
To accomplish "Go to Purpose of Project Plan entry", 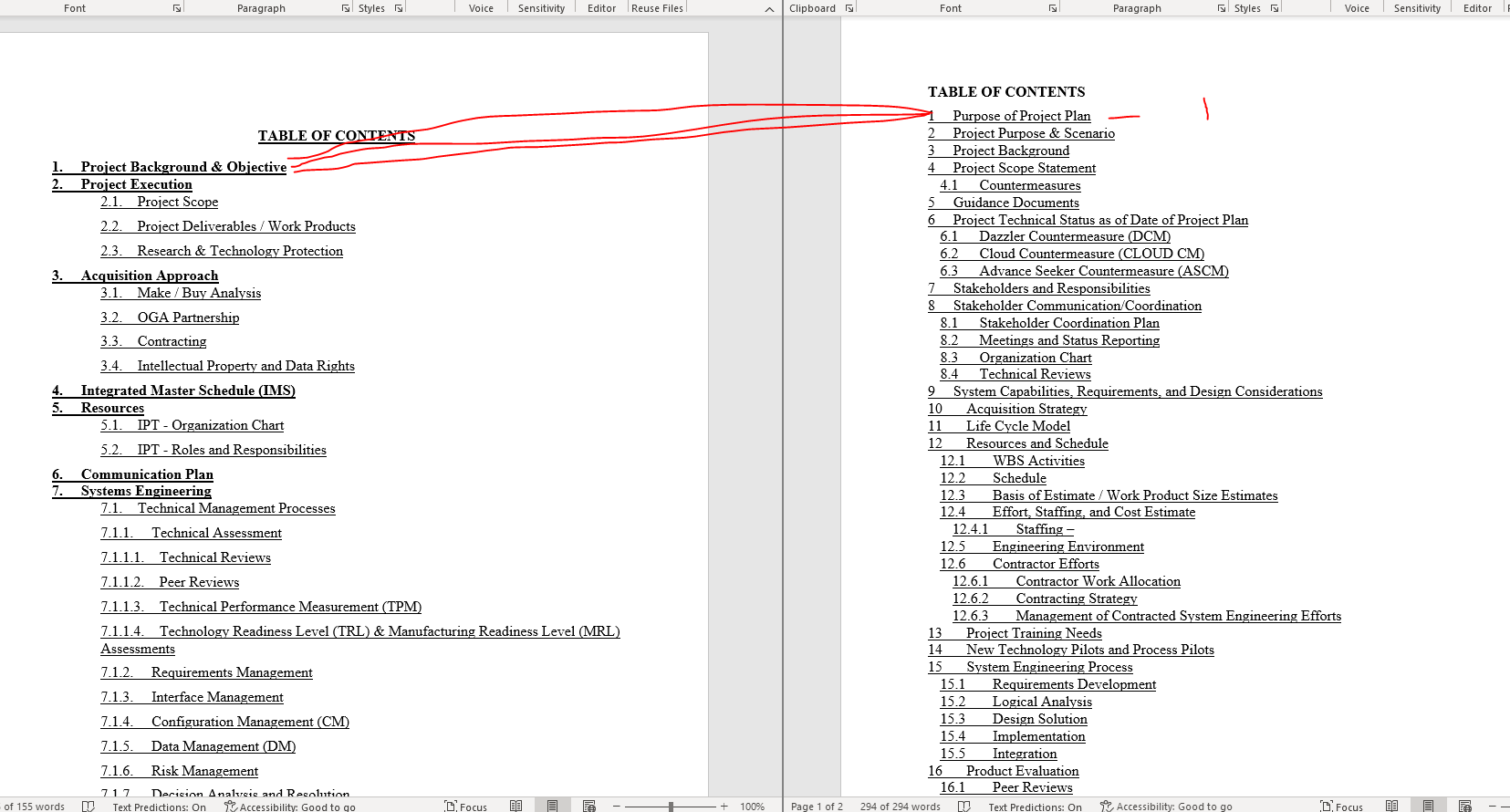I will [x=1009, y=116].
